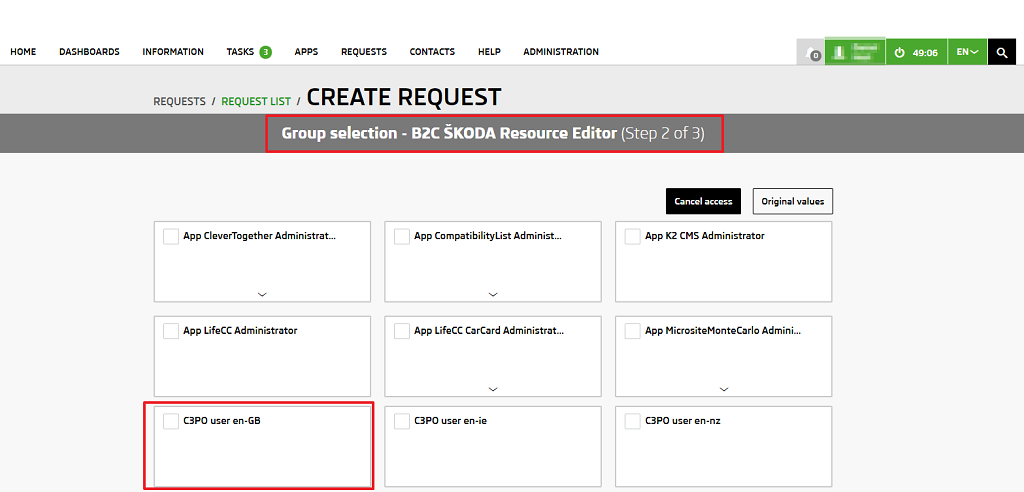
Task: Open the blurred user profile button
Action: 855,52
